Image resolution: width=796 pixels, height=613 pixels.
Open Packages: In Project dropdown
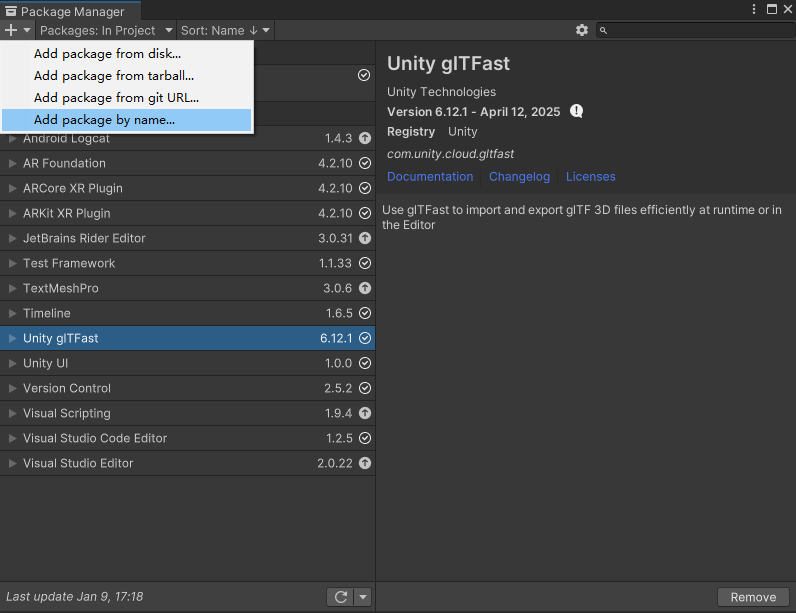click(106, 30)
